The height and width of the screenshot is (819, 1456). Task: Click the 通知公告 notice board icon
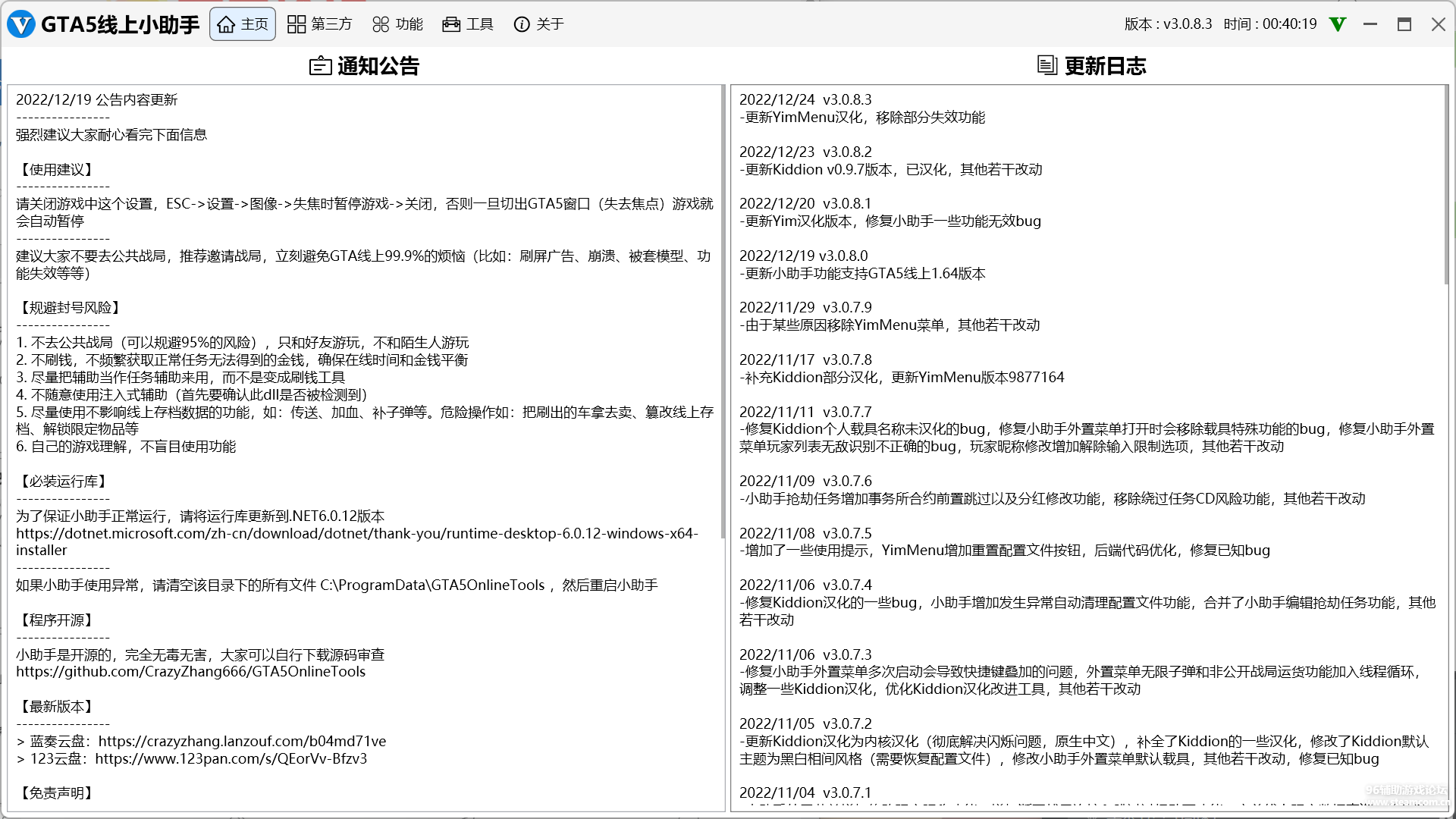tap(320, 66)
